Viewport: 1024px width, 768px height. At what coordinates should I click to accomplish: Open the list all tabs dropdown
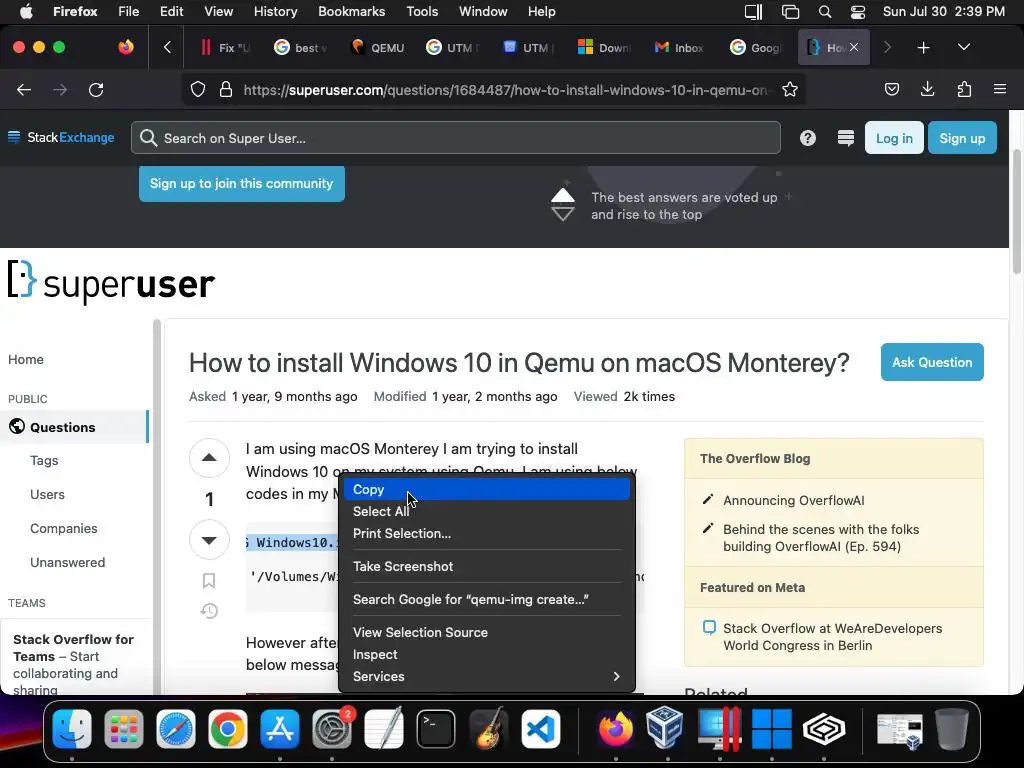click(964, 47)
